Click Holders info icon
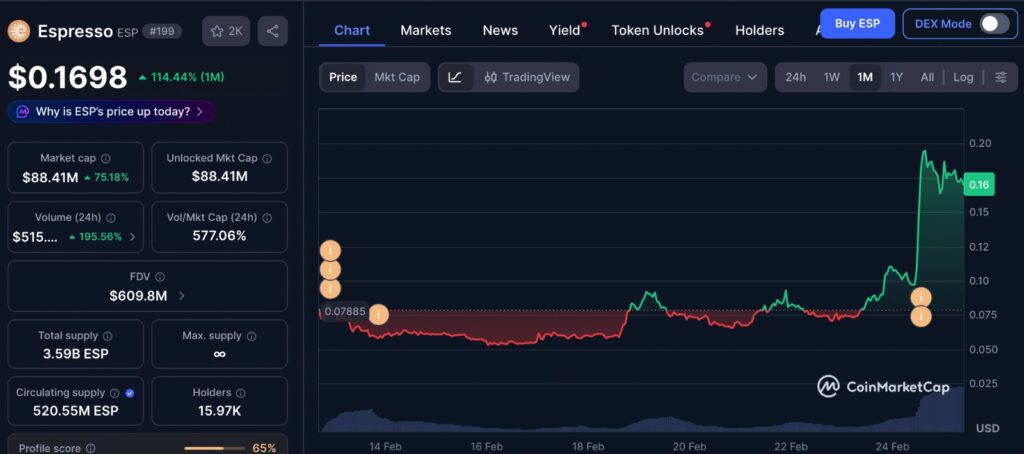This screenshot has width=1024, height=454. pyautogui.click(x=240, y=393)
